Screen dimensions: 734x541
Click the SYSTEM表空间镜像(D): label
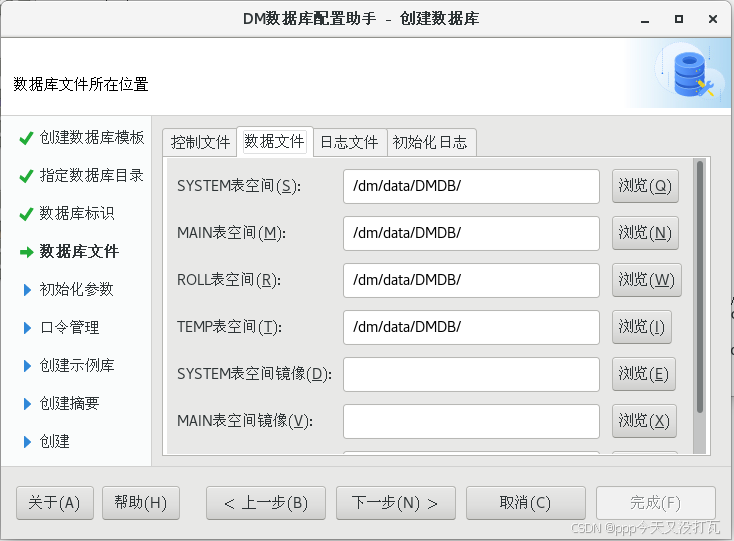[x=254, y=374]
